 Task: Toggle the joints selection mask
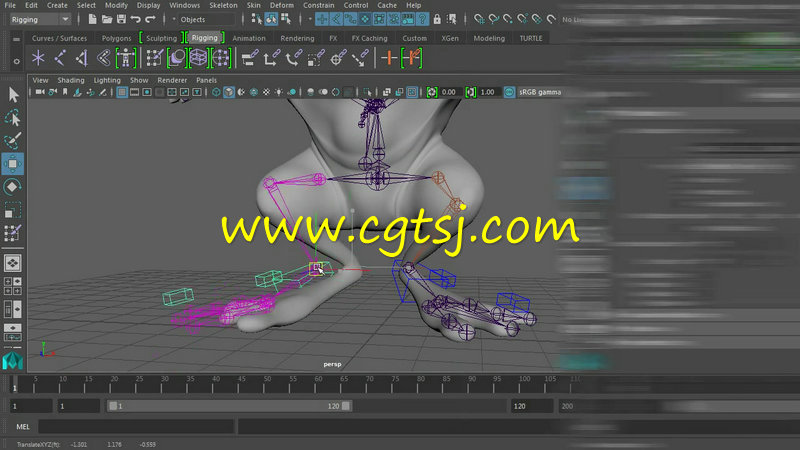point(336,19)
